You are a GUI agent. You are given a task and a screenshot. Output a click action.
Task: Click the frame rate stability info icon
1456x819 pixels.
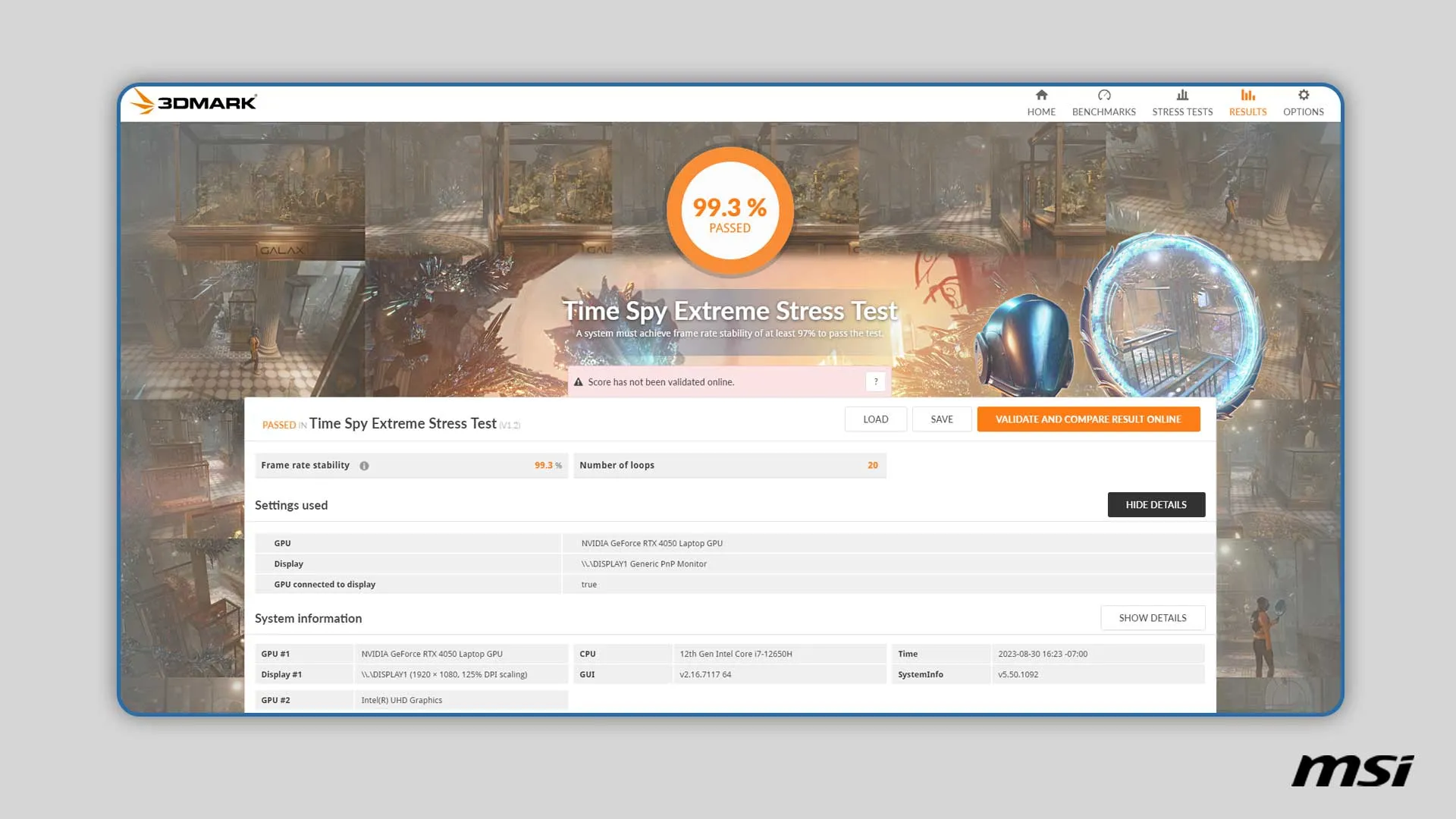pos(364,466)
